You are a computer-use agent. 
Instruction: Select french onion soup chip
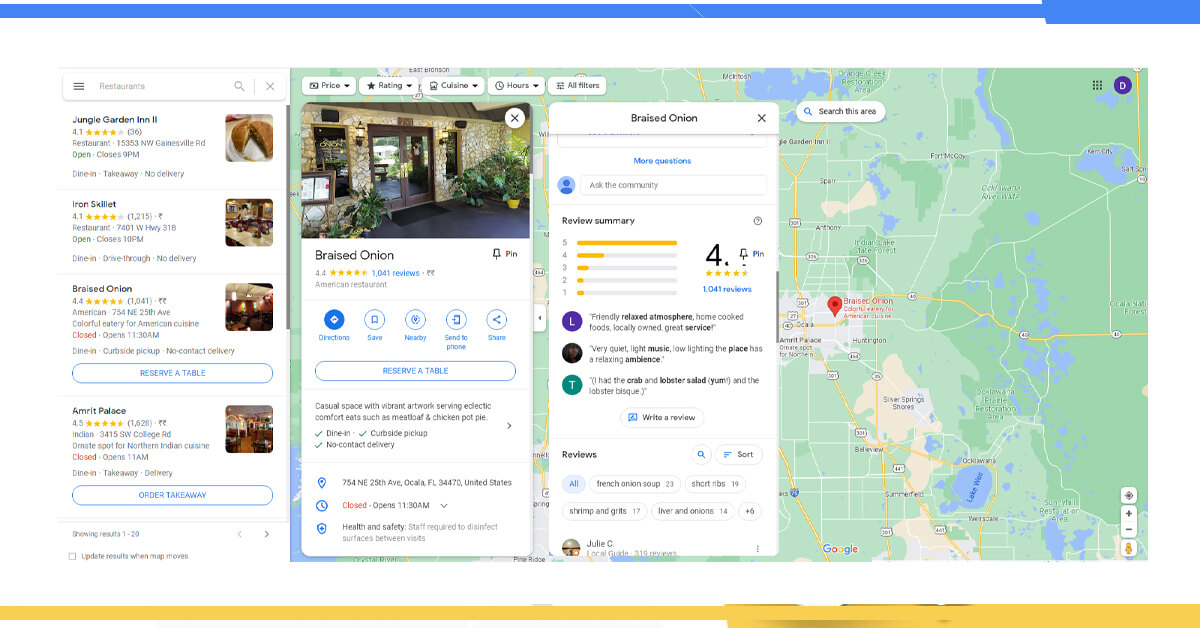click(x=635, y=484)
